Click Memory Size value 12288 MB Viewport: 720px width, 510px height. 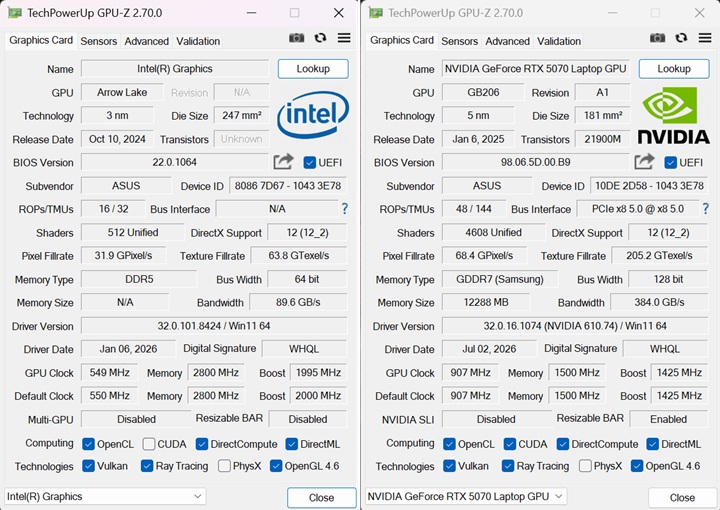tap(486, 302)
